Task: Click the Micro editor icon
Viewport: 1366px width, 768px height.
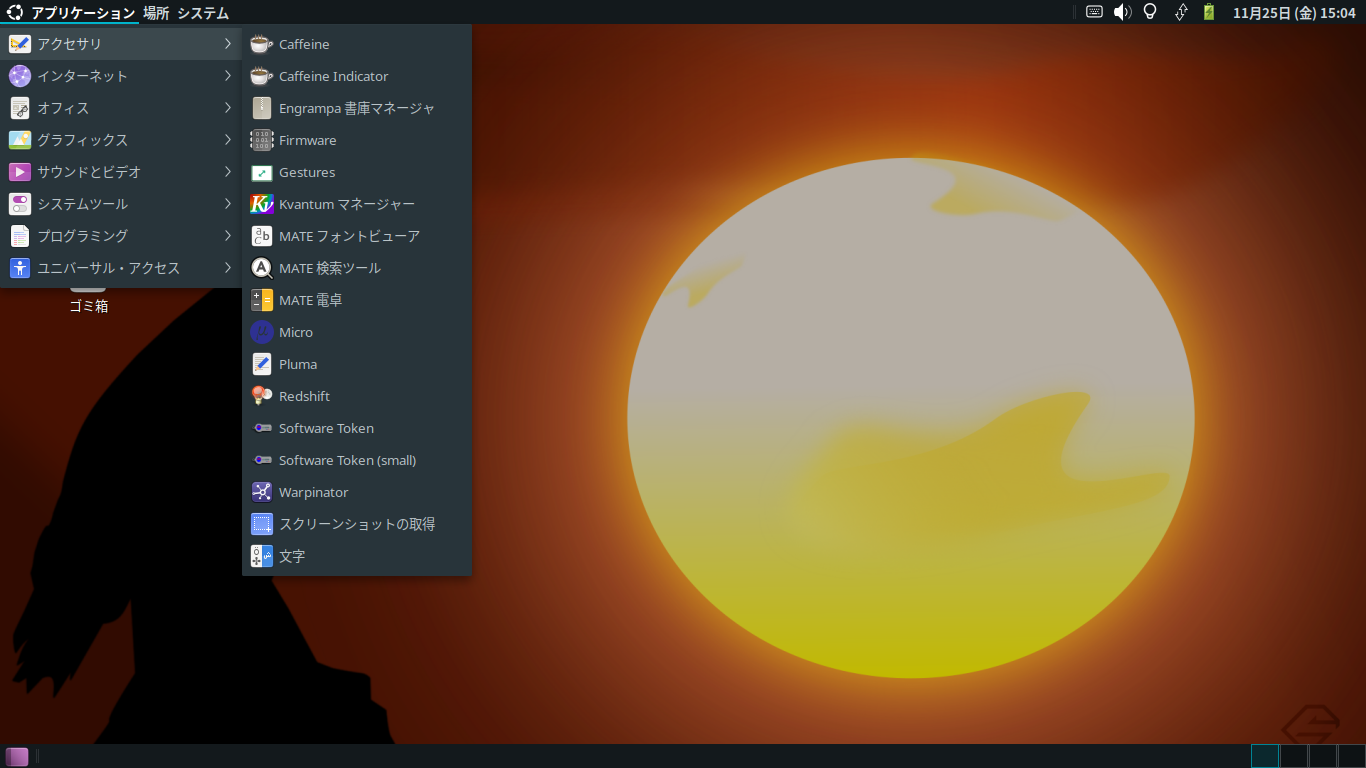Action: (x=261, y=332)
